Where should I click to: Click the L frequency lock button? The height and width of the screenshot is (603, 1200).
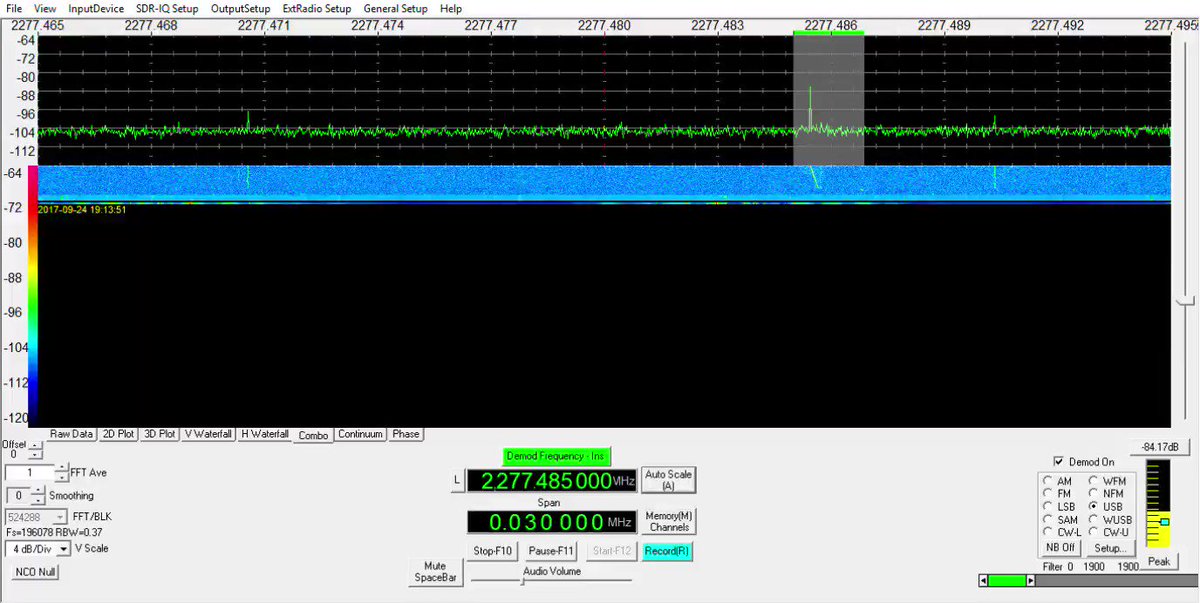pyautogui.click(x=457, y=481)
